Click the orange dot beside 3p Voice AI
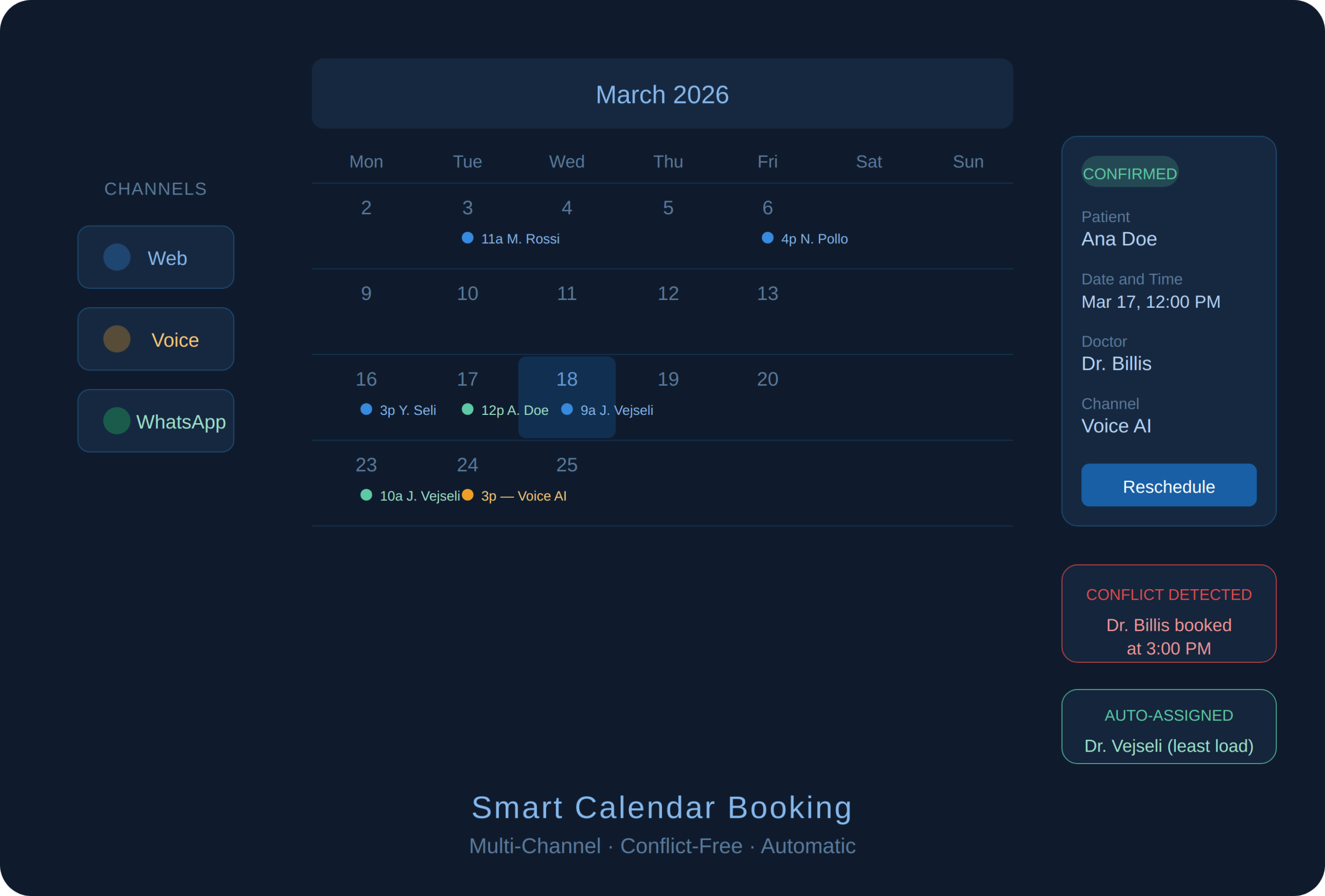The width and height of the screenshot is (1325, 896). 467,495
